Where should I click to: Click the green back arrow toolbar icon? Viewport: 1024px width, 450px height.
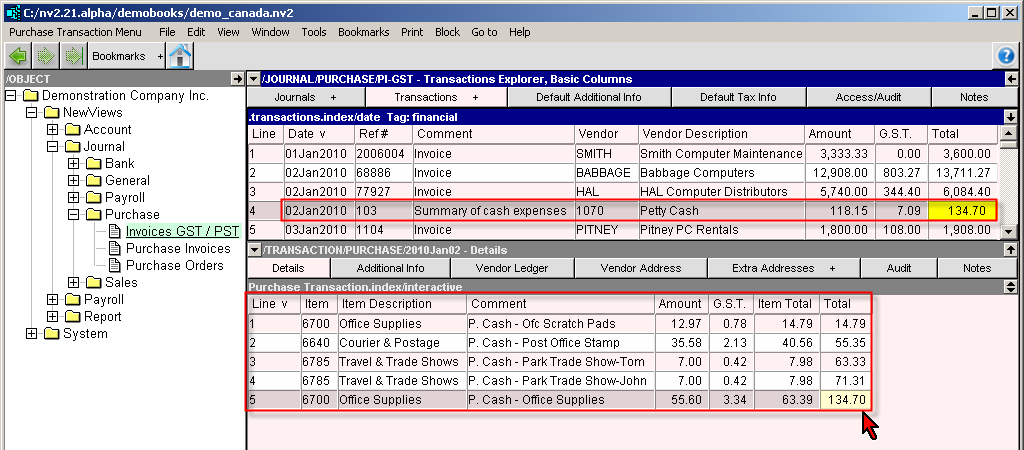17,56
